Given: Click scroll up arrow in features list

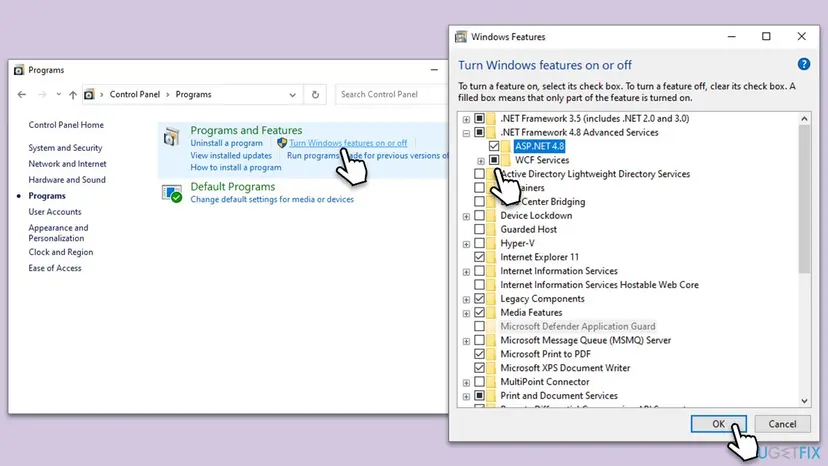Looking at the screenshot, I should (804, 119).
